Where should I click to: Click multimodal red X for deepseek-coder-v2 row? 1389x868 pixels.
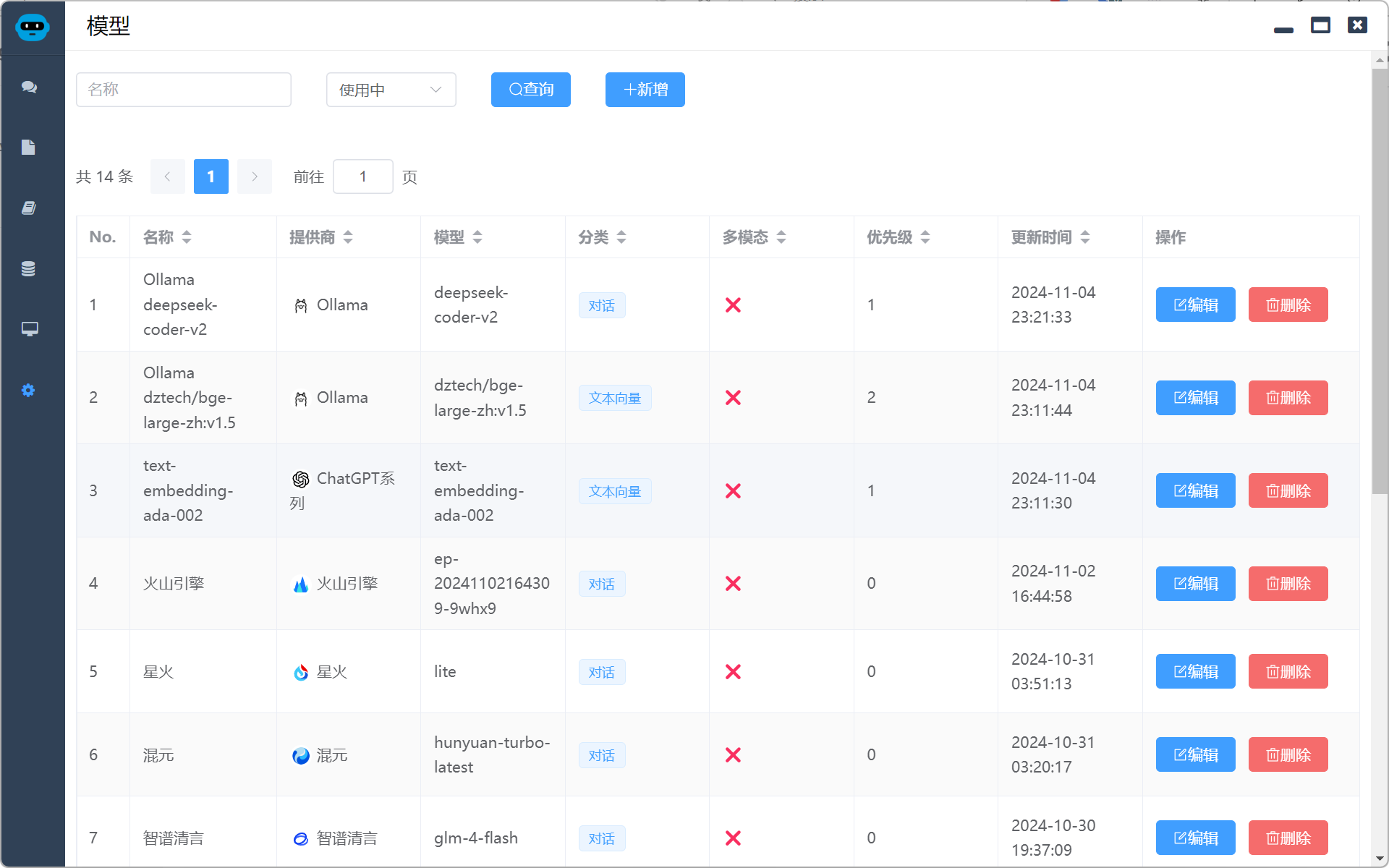[733, 305]
